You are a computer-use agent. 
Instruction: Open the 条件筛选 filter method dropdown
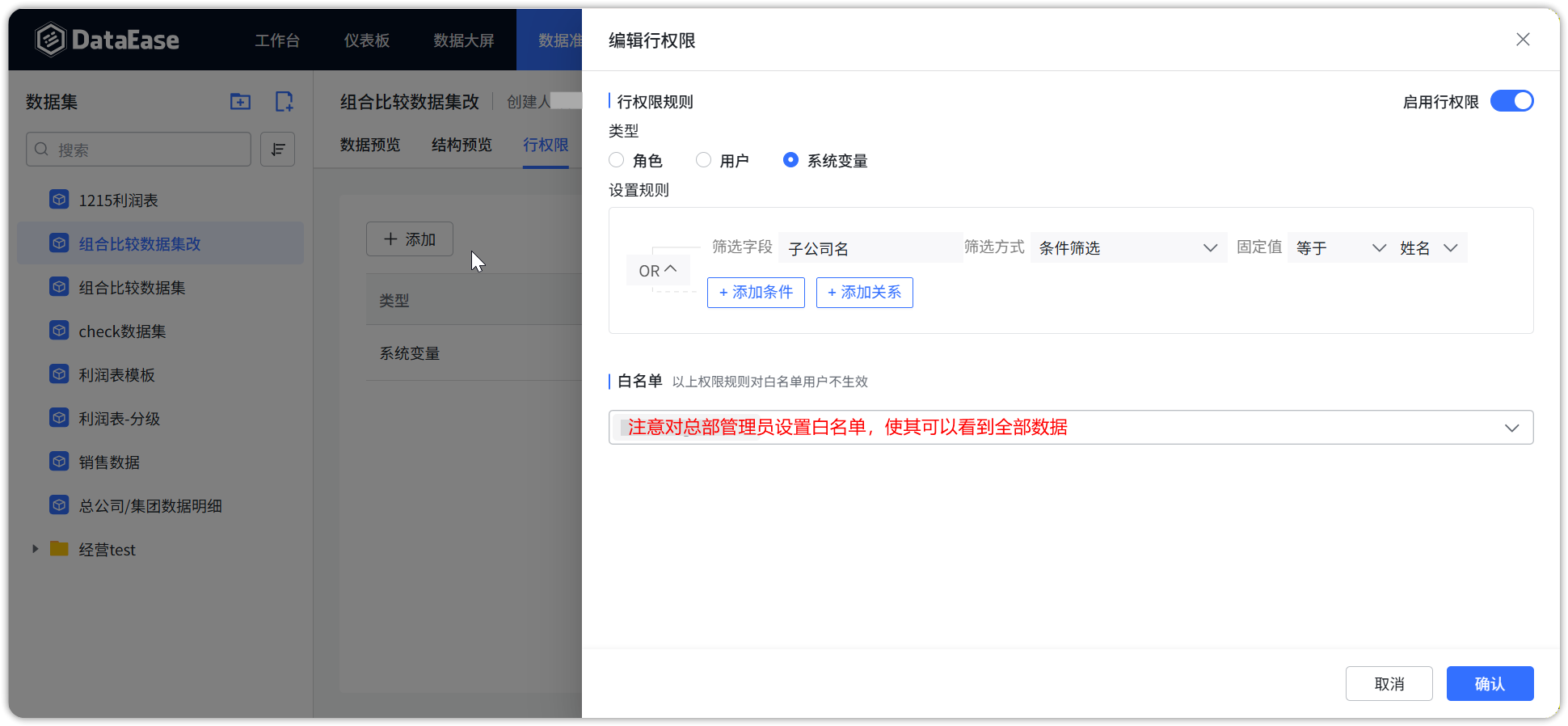(x=1128, y=248)
